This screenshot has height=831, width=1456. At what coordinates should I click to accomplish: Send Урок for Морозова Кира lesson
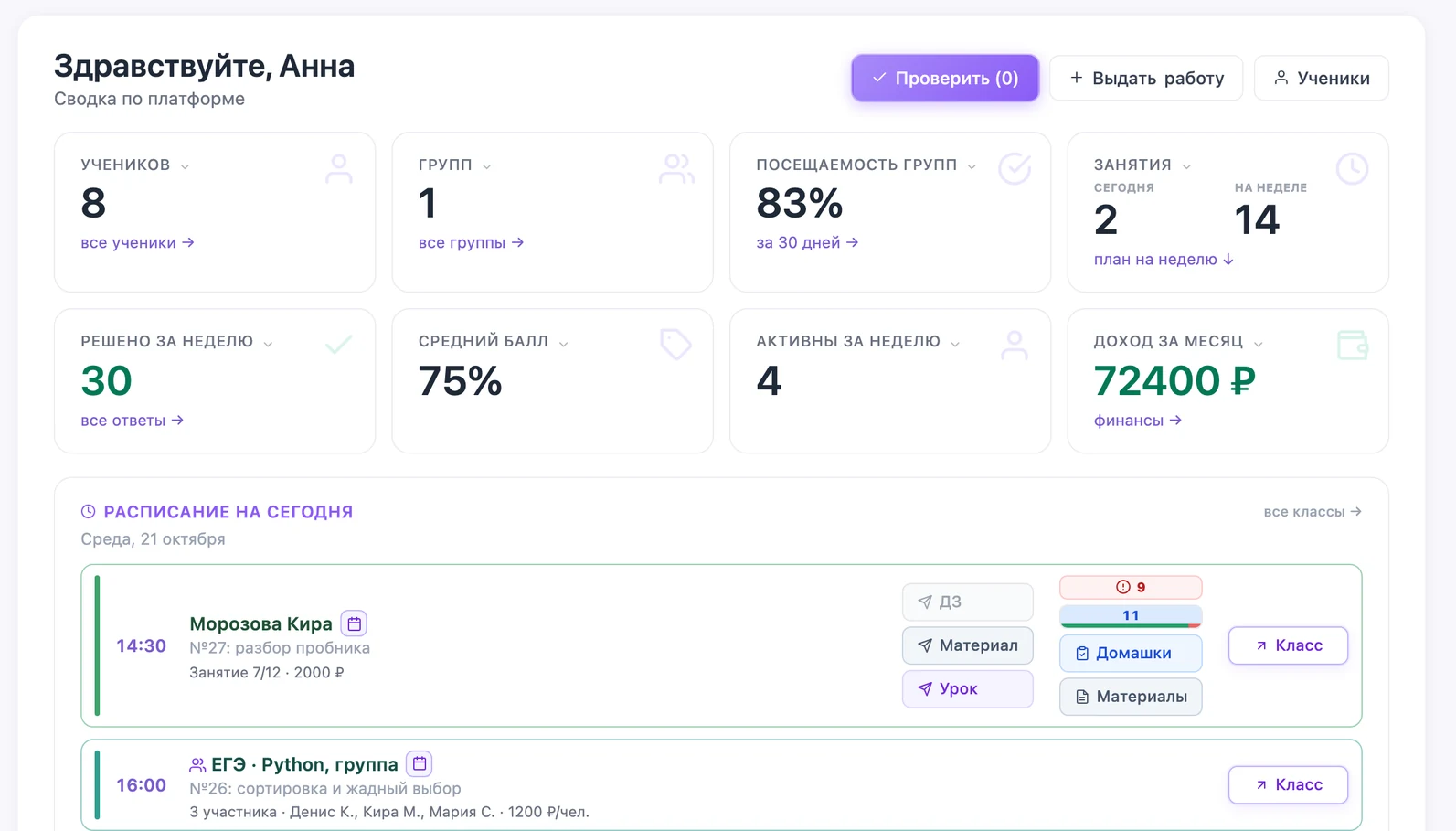pos(968,689)
